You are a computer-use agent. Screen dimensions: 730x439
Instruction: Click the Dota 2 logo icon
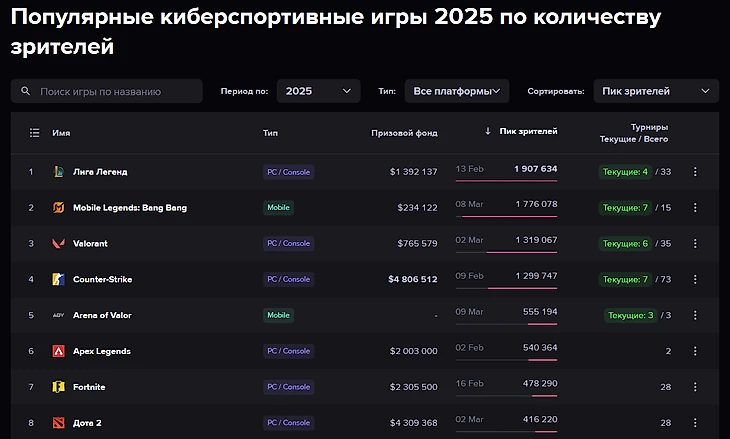pyautogui.click(x=59, y=423)
